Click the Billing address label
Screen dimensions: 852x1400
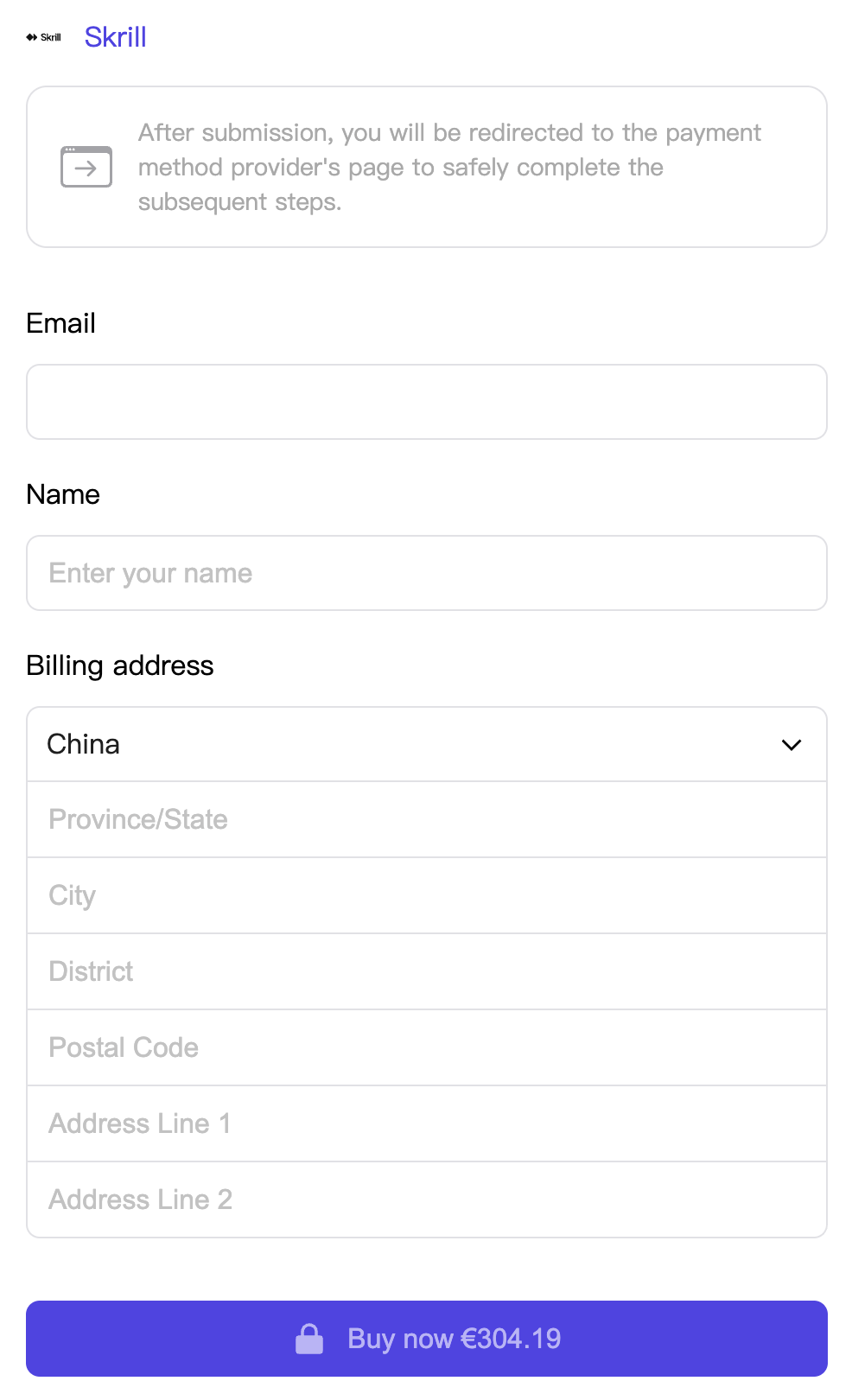click(120, 665)
